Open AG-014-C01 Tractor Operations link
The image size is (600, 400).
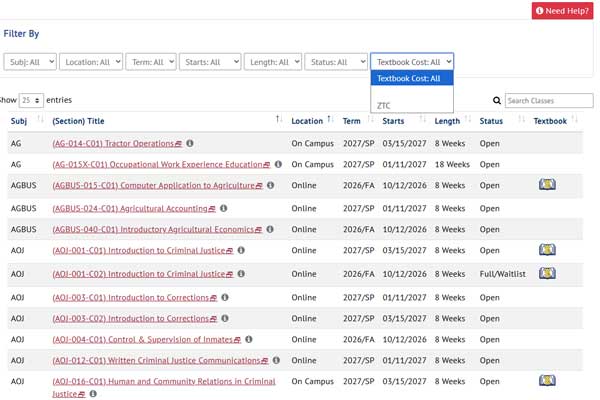(117, 143)
